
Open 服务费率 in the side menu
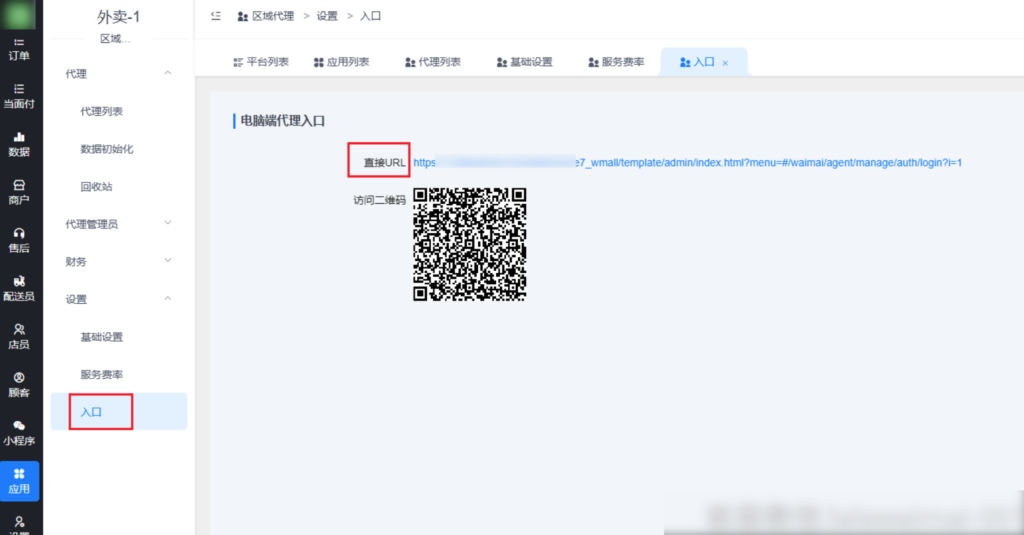click(x=101, y=375)
